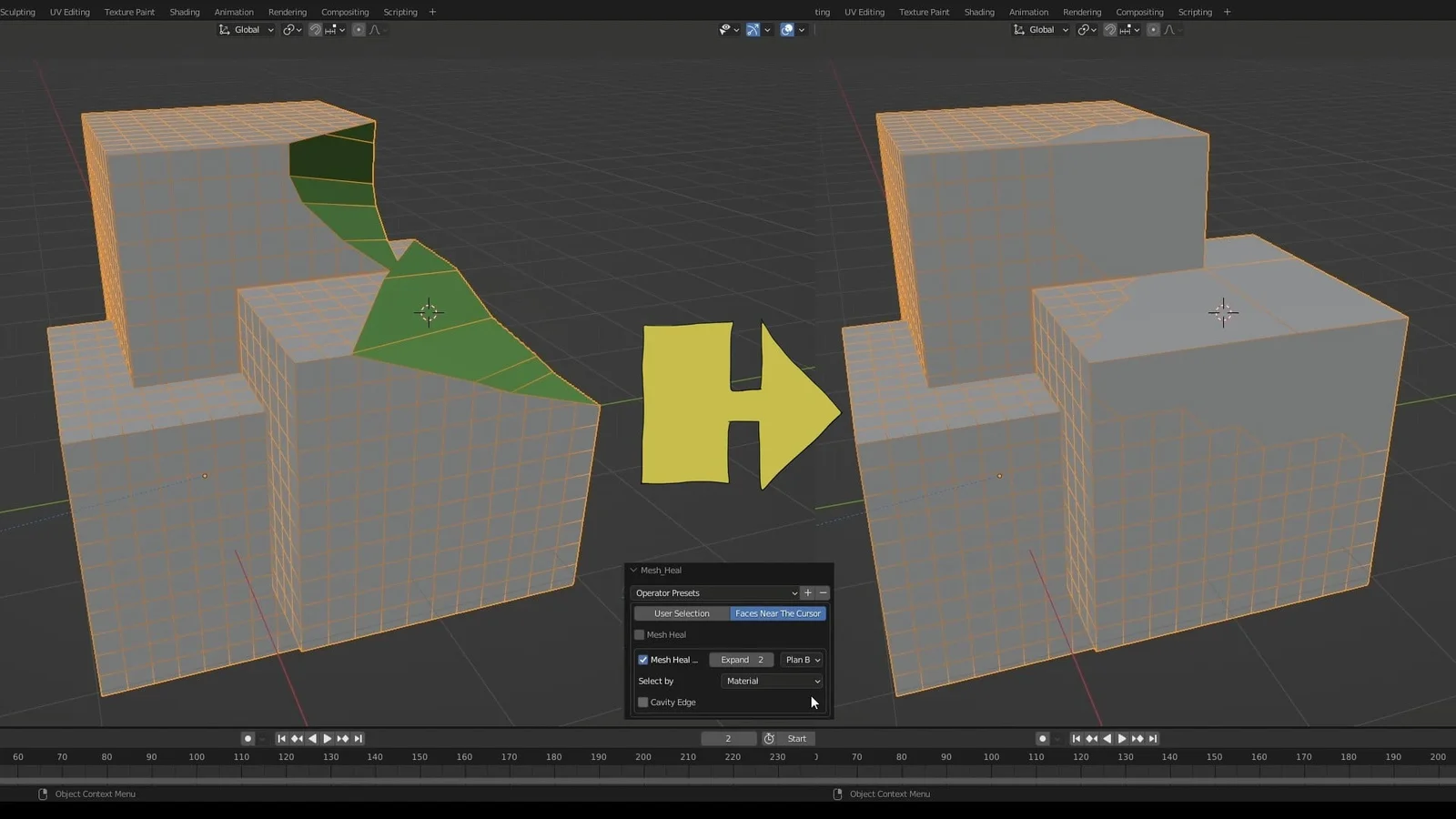
Task: Switch to User Selection mode
Action: pyautogui.click(x=681, y=613)
